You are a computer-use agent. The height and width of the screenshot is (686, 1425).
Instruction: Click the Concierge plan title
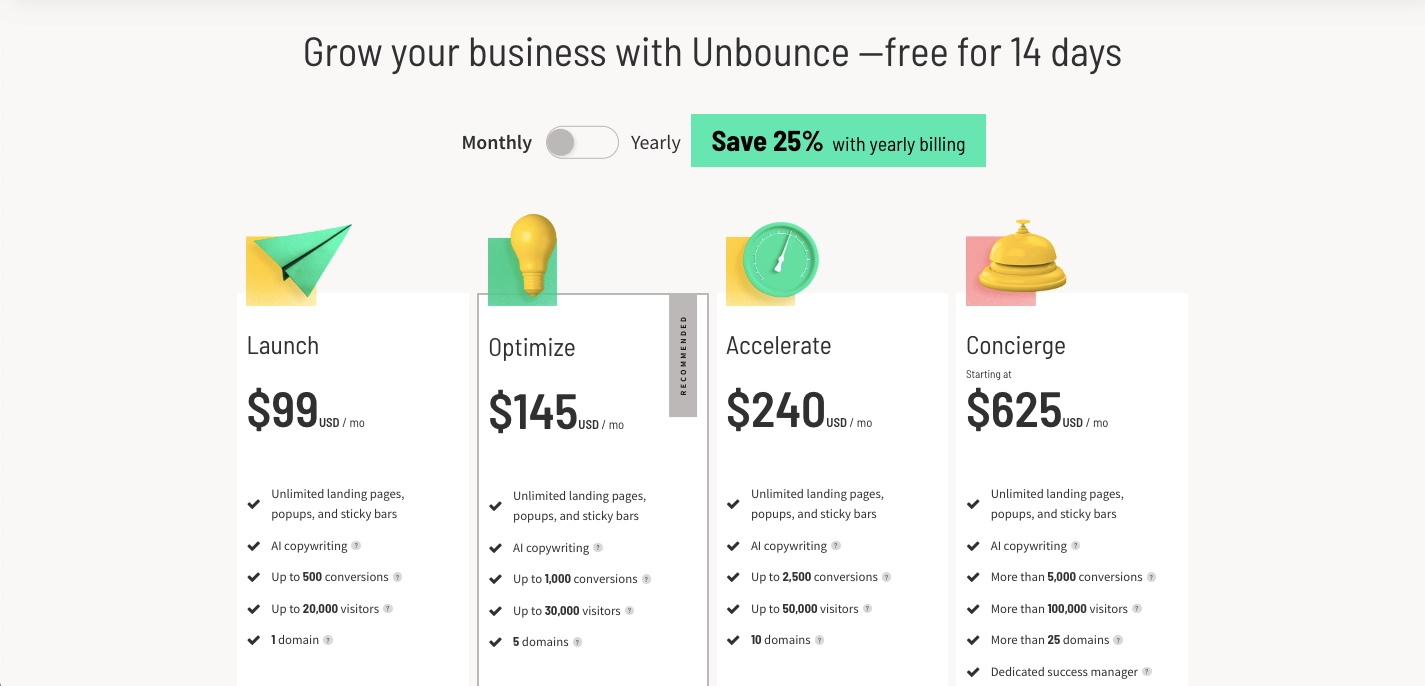1015,346
